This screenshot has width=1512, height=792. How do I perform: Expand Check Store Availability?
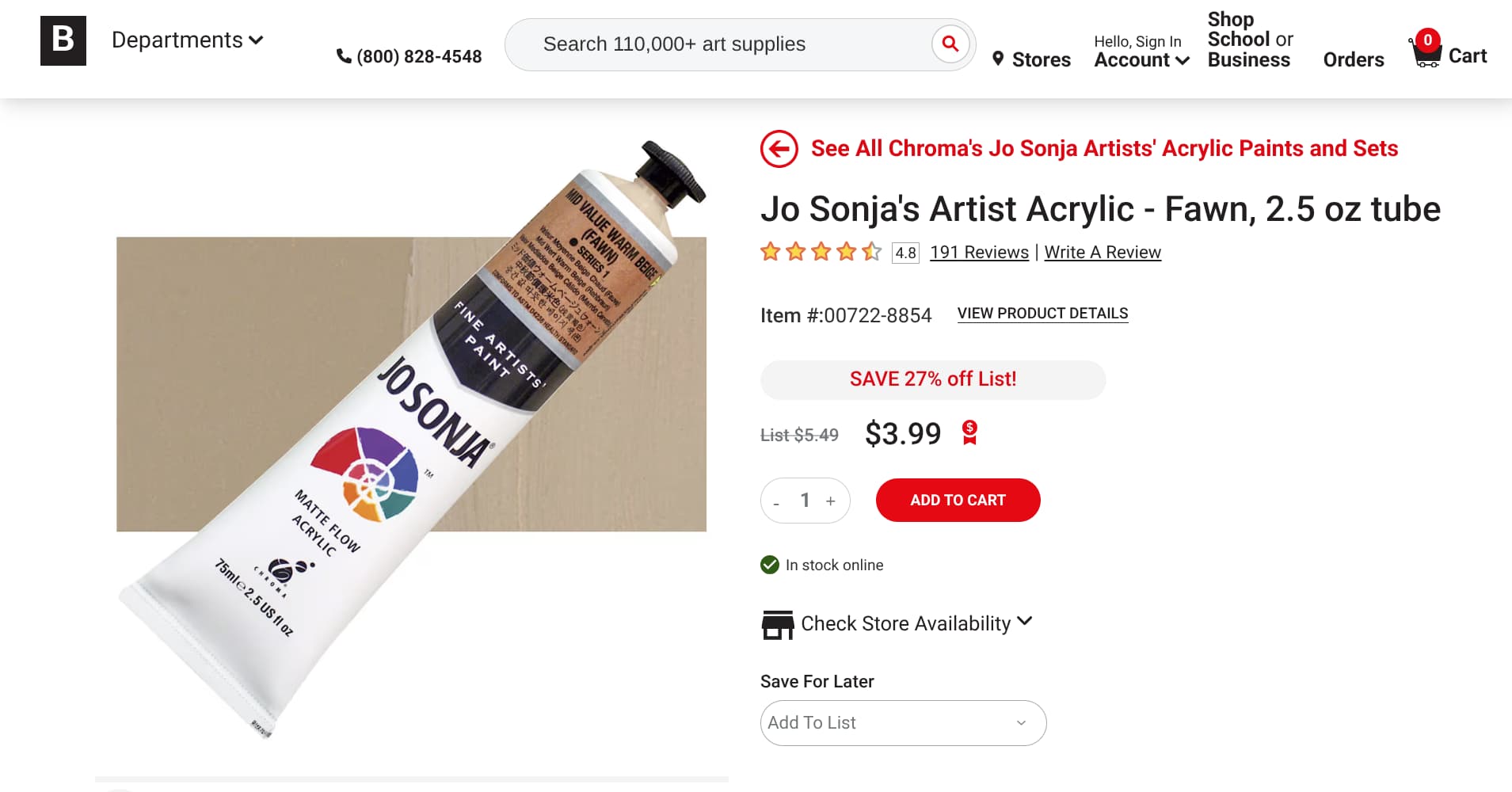916,623
